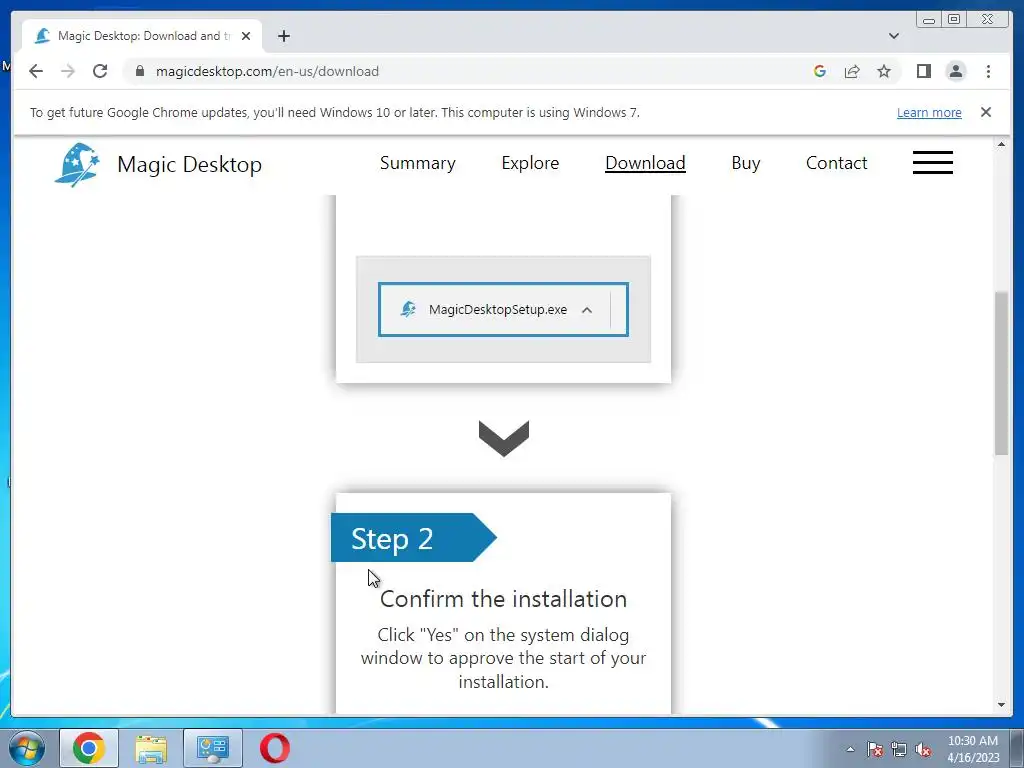
Task: Click the scrollbar down arrow
Action: pyautogui.click(x=1001, y=705)
